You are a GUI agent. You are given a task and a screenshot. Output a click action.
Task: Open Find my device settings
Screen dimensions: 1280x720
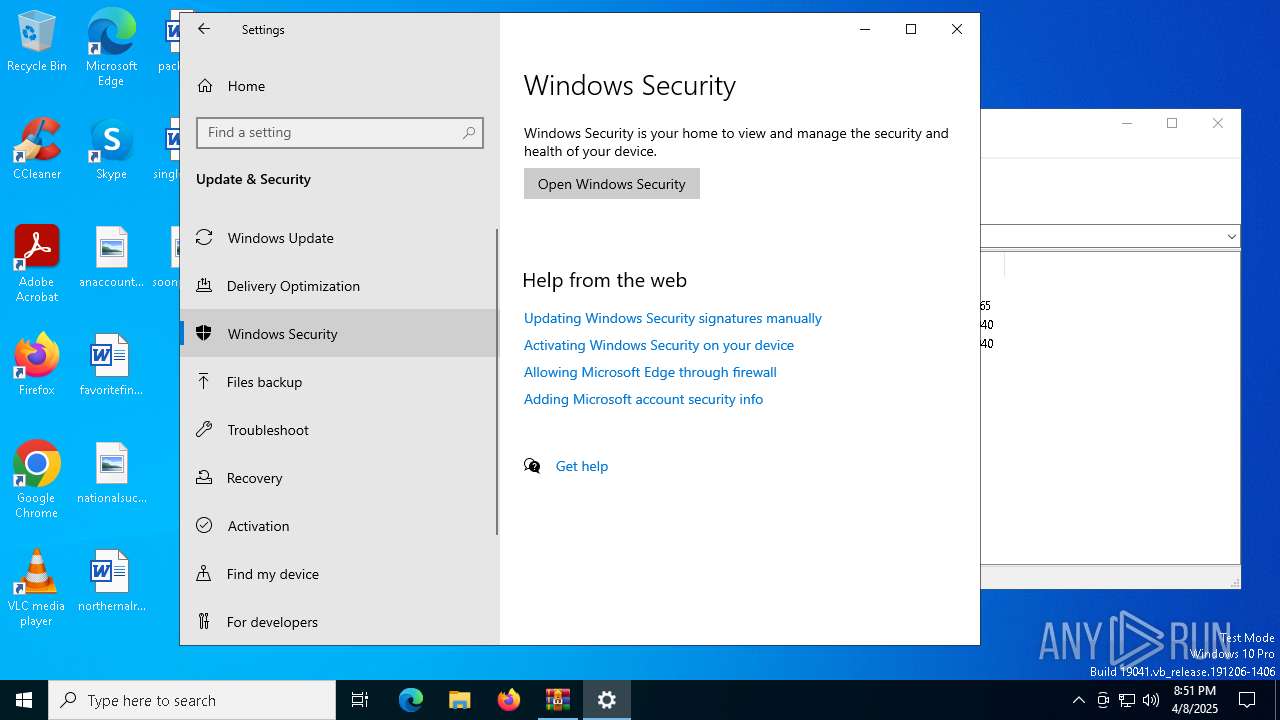click(x=339, y=574)
